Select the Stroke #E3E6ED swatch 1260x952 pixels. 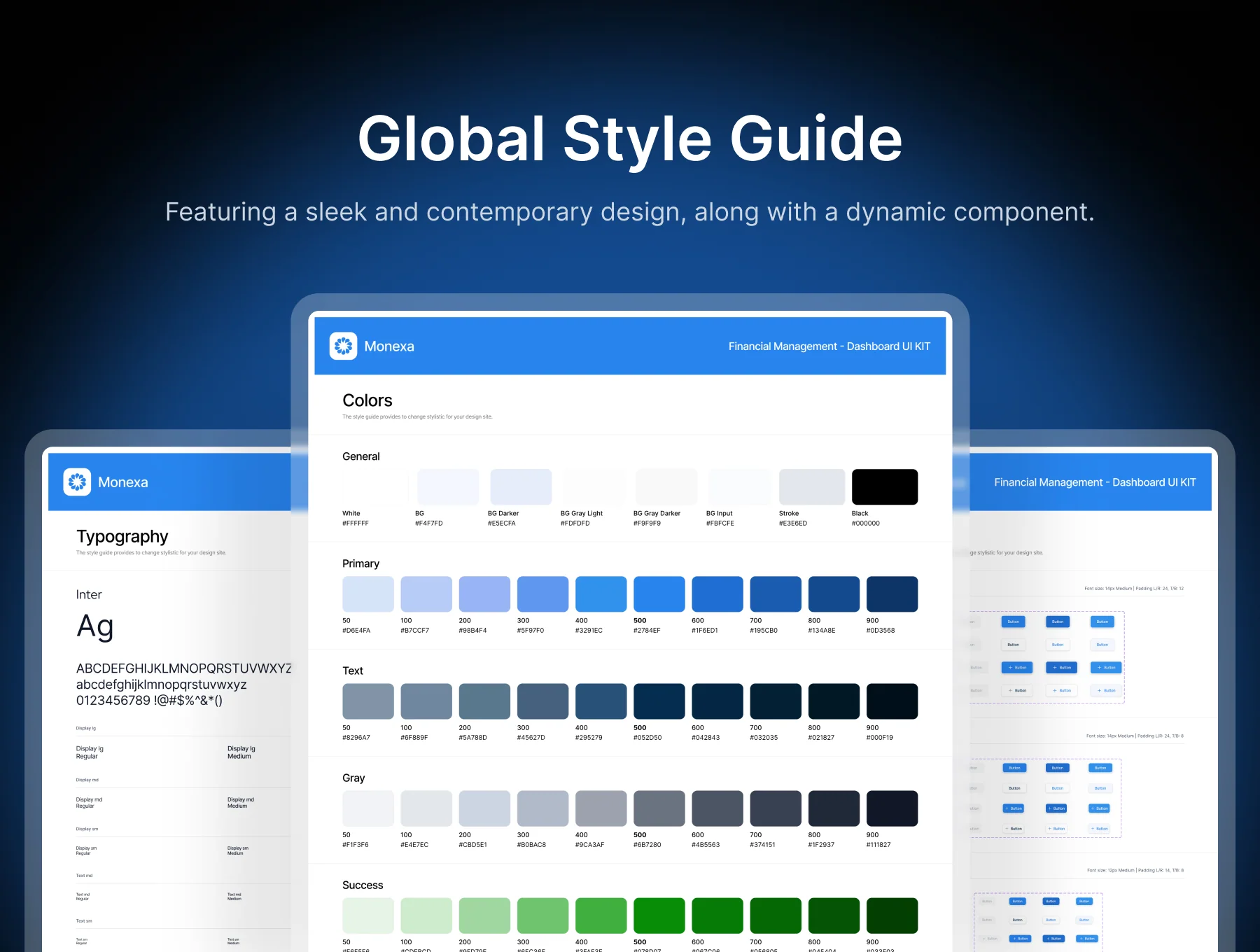point(812,486)
